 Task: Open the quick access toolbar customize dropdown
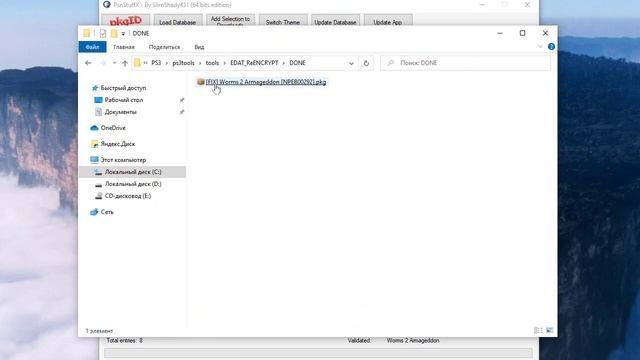pos(123,34)
